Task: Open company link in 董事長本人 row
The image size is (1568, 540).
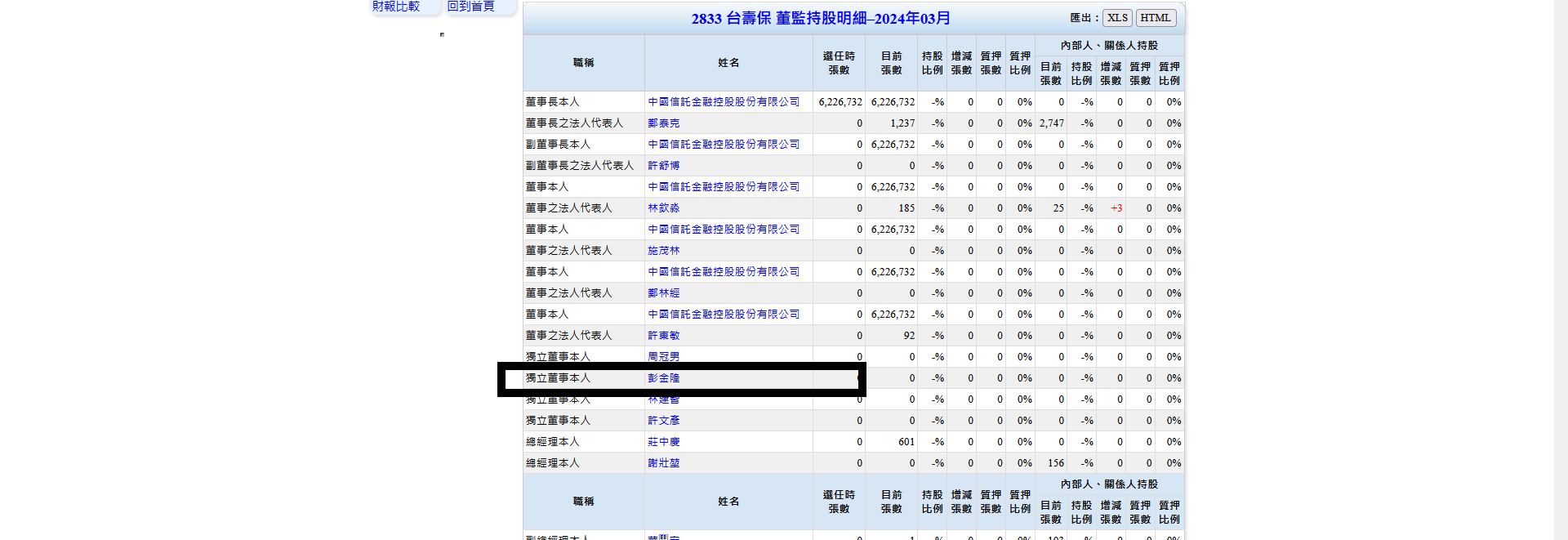Action: pos(724,102)
